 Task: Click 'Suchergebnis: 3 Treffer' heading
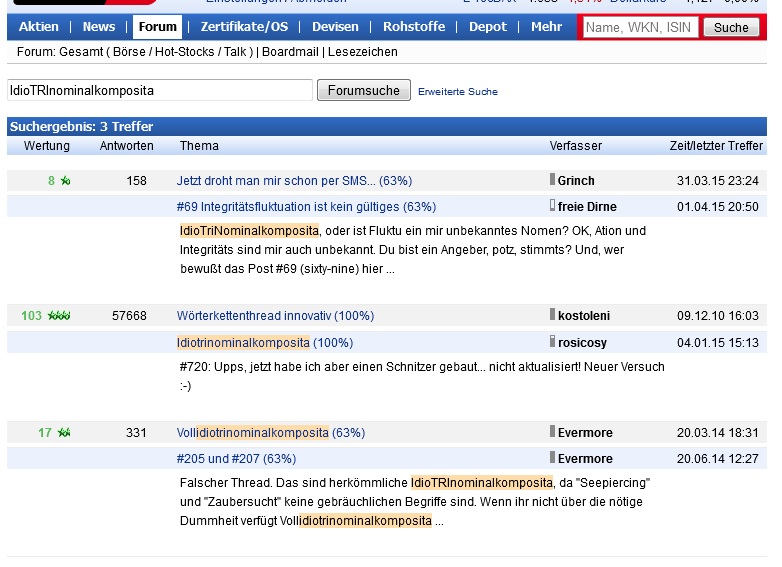point(81,127)
